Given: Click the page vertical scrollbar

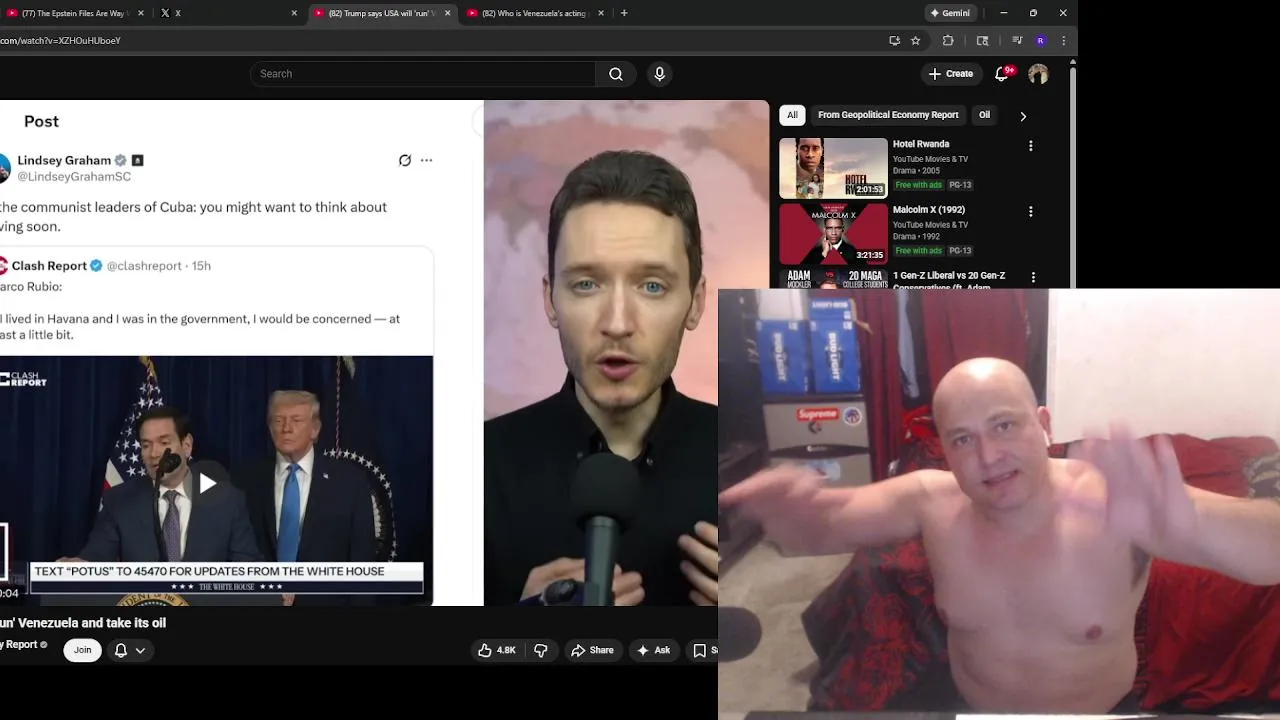Looking at the screenshot, I should tap(1073, 180).
